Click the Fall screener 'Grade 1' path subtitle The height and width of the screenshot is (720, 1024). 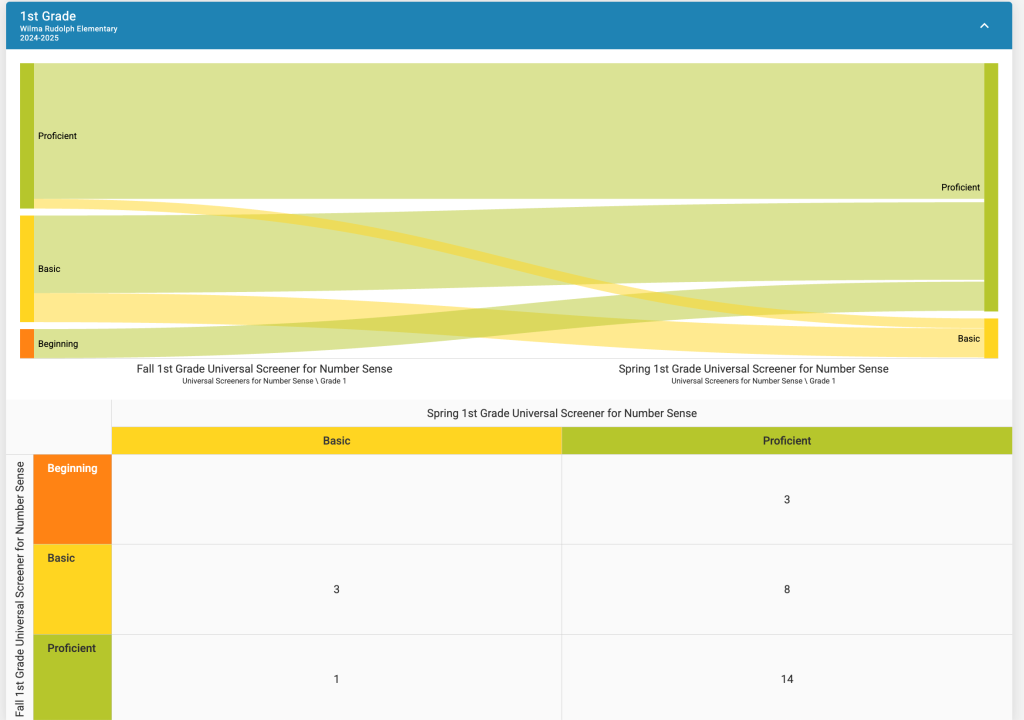pyautogui.click(x=264, y=381)
